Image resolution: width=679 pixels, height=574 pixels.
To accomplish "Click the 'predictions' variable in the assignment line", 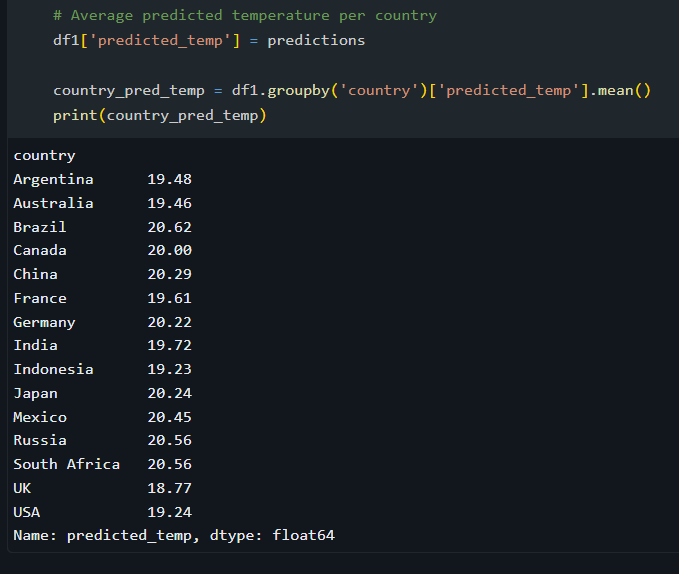I will tap(316, 40).
